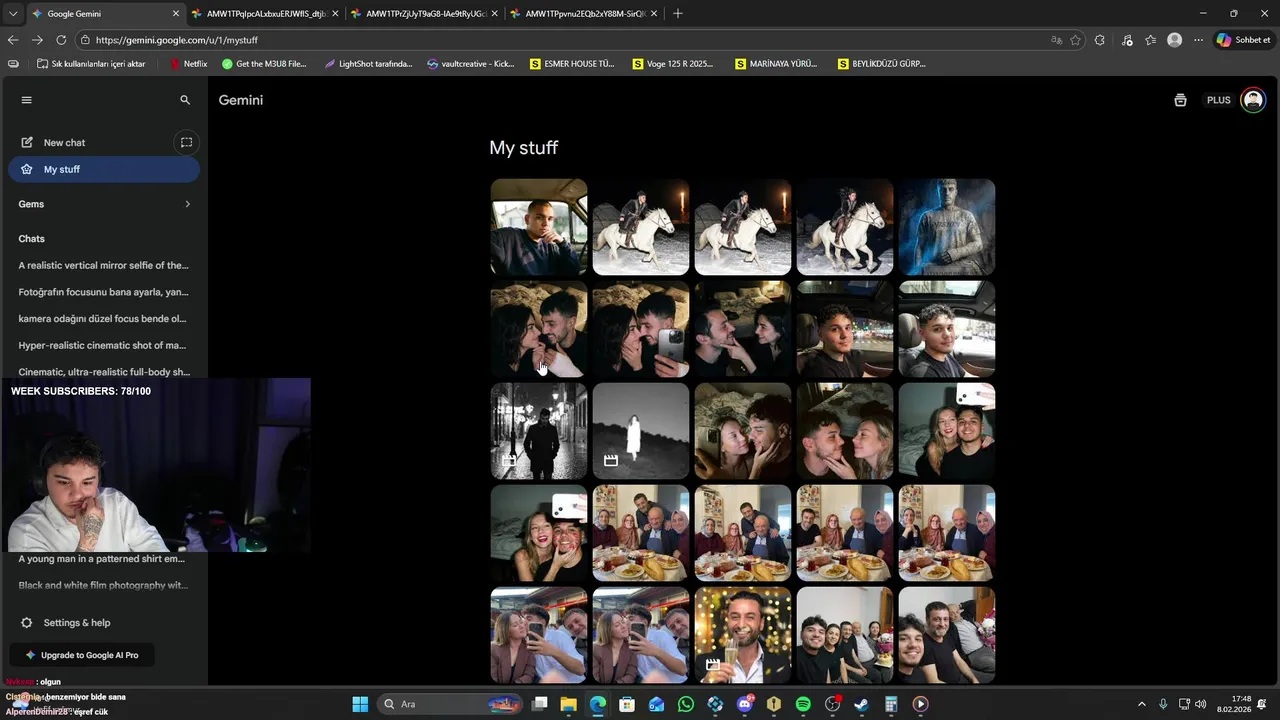Click the taskbar Ara search box
Image resolution: width=1280 pixels, height=720 pixels.
(450, 704)
